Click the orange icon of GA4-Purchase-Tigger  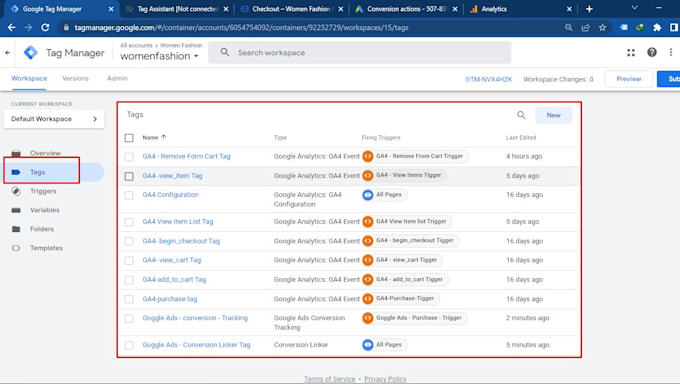pyautogui.click(x=368, y=299)
